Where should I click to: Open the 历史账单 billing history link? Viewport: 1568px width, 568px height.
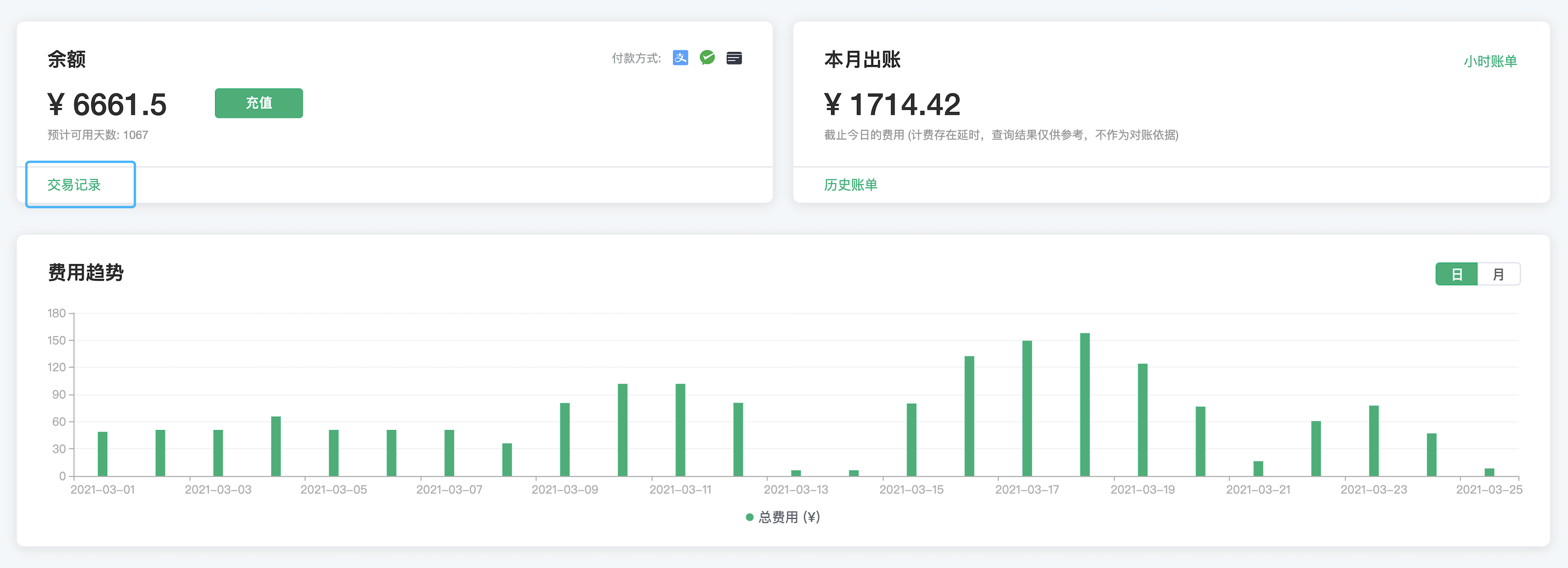pos(850,184)
